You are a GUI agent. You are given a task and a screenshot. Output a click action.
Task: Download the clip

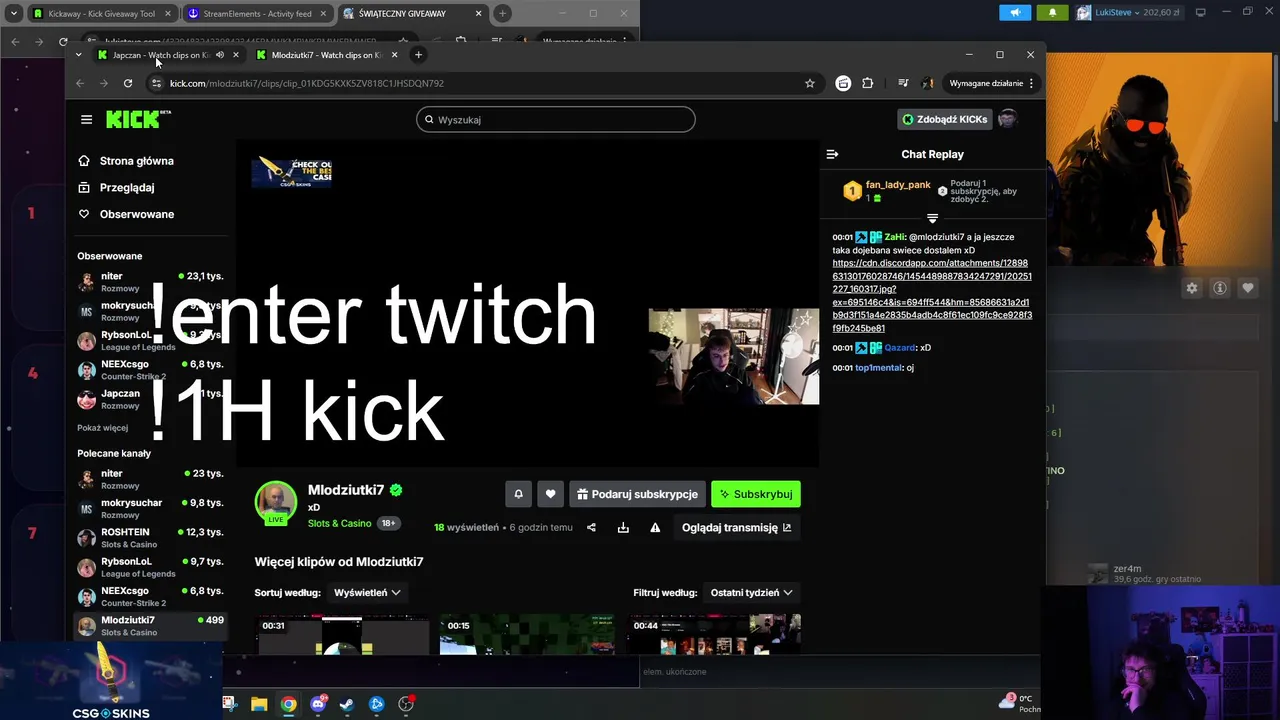(x=623, y=528)
